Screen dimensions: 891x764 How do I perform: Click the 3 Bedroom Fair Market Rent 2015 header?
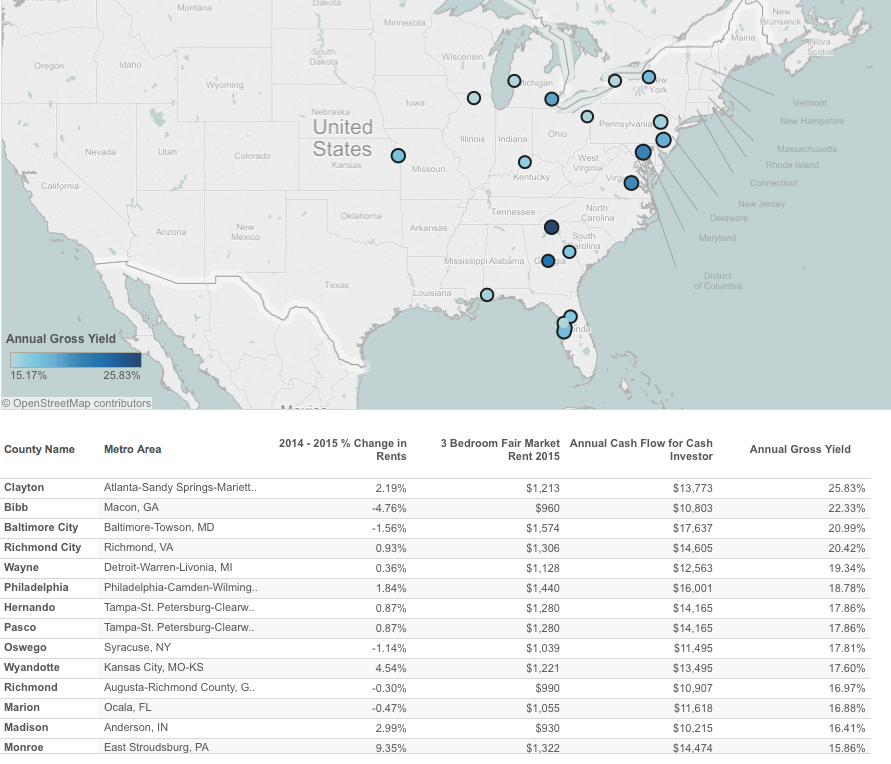500,449
